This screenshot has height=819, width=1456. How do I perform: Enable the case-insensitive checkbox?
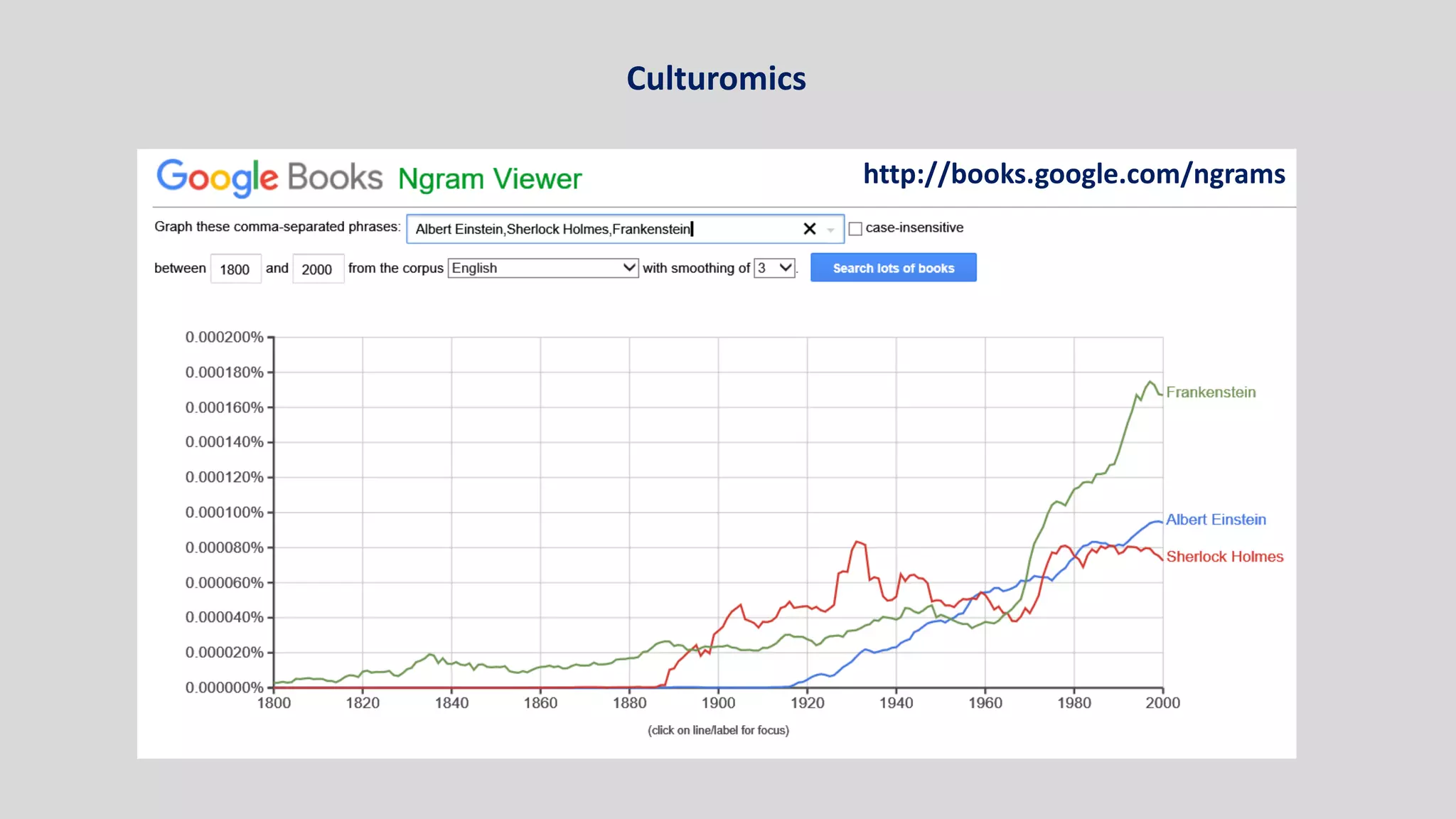click(x=855, y=229)
